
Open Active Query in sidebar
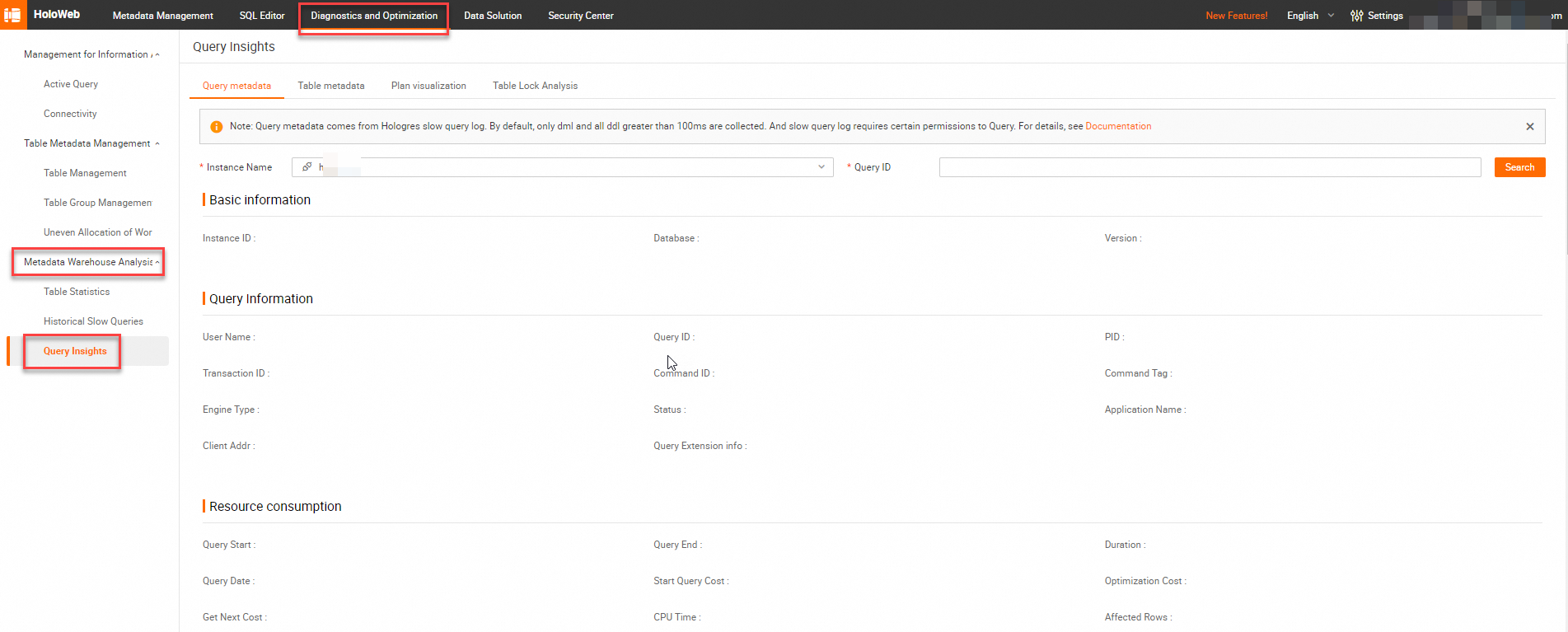click(x=71, y=84)
